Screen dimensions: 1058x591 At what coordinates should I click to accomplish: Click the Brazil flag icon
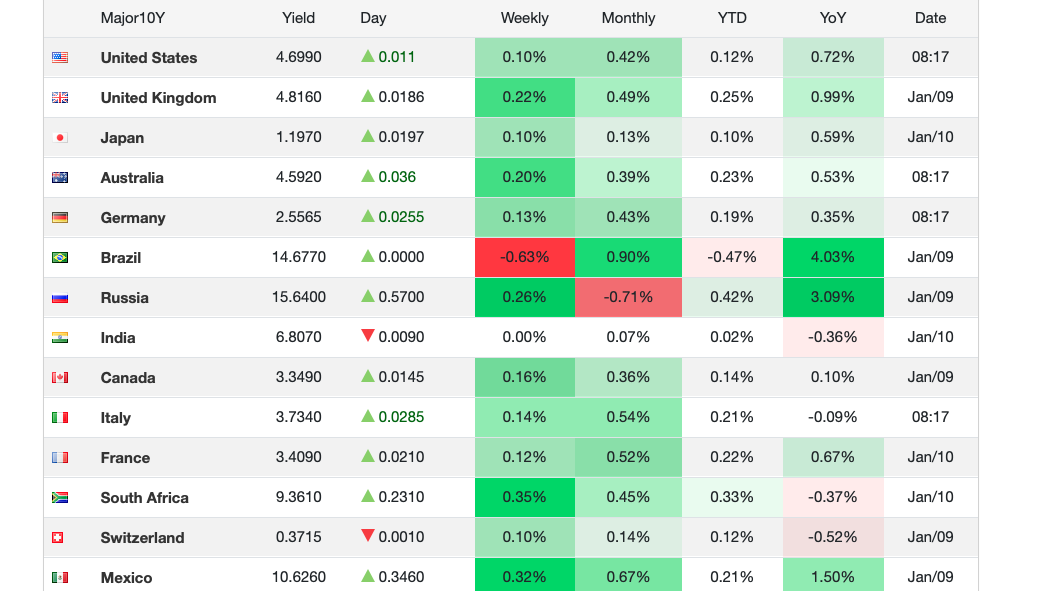[x=60, y=257]
